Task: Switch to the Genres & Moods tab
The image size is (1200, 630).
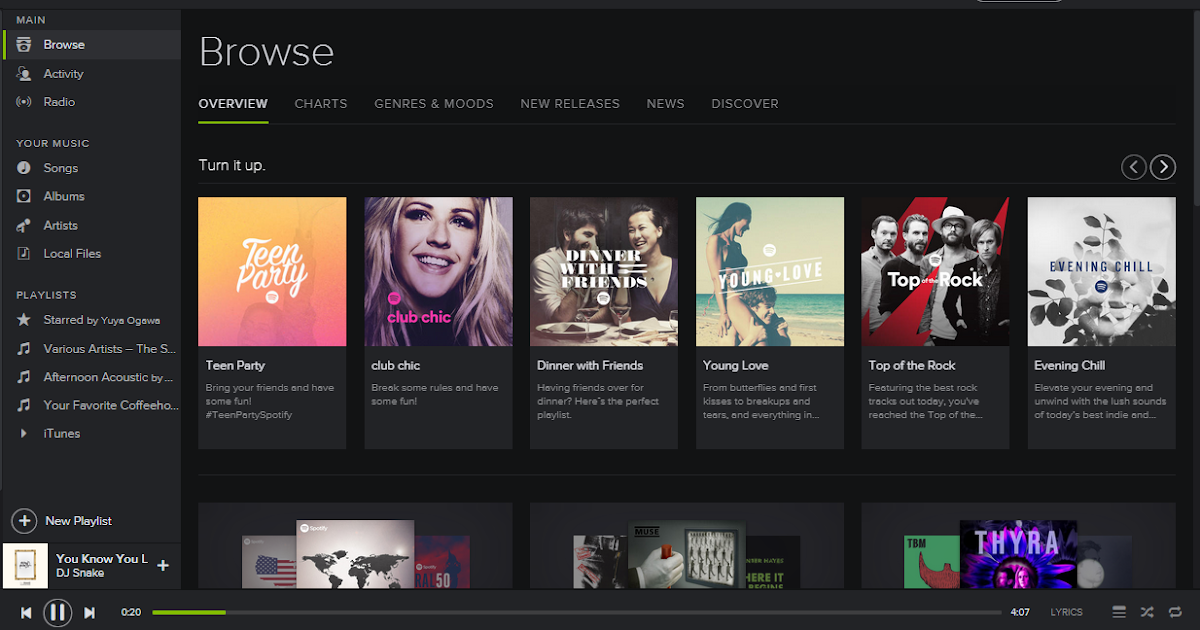Action: click(434, 104)
